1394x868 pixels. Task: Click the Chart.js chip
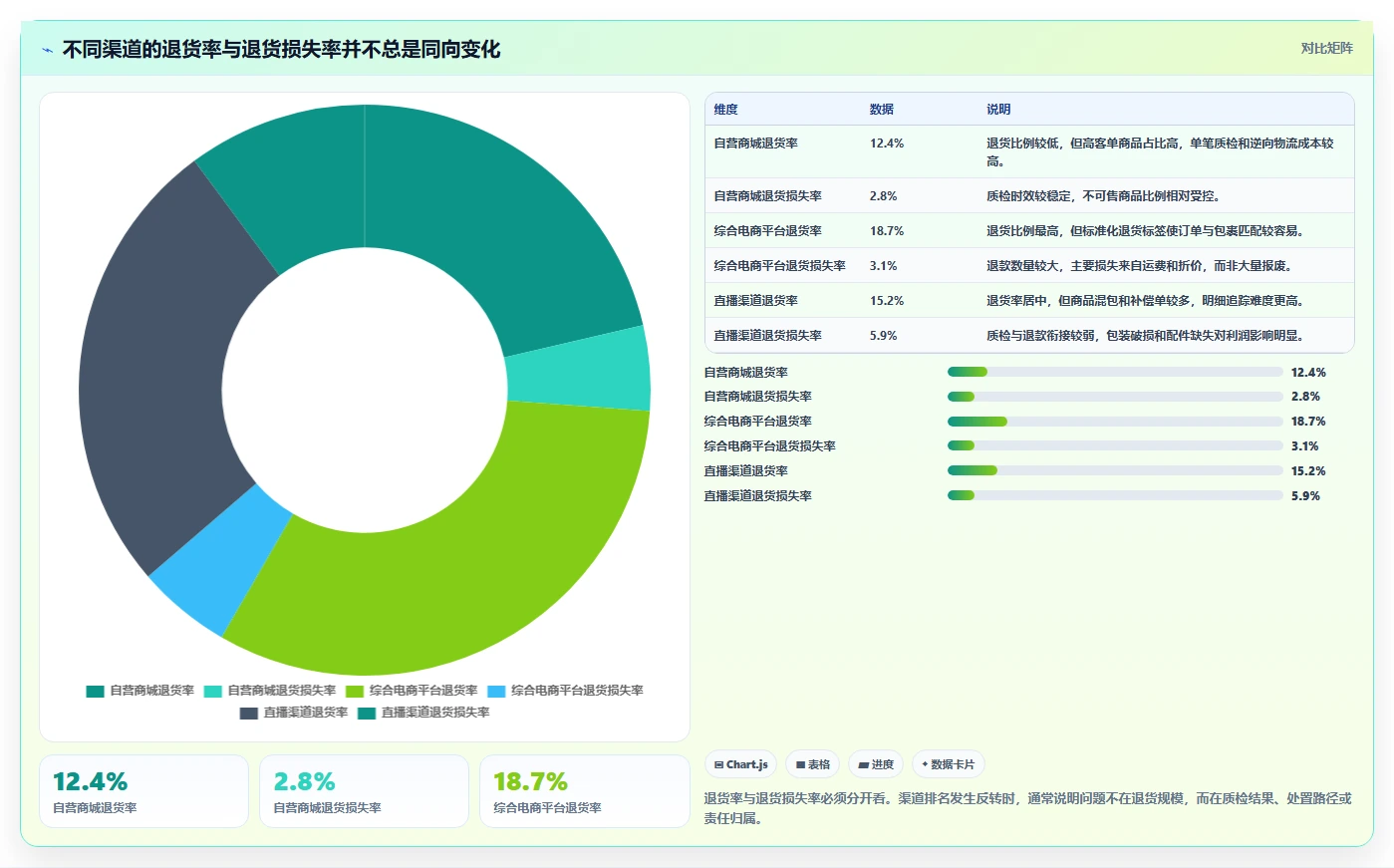(741, 764)
